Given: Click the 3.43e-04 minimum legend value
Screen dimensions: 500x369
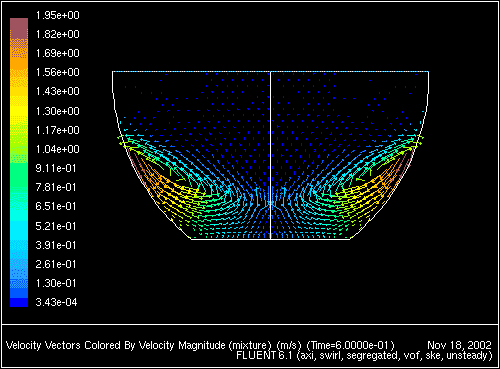Looking at the screenshot, I should pos(56,302).
